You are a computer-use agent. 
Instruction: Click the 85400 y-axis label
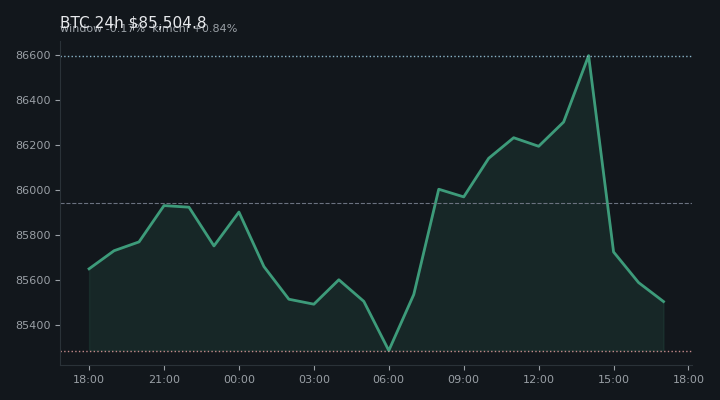pyautogui.click(x=33, y=325)
